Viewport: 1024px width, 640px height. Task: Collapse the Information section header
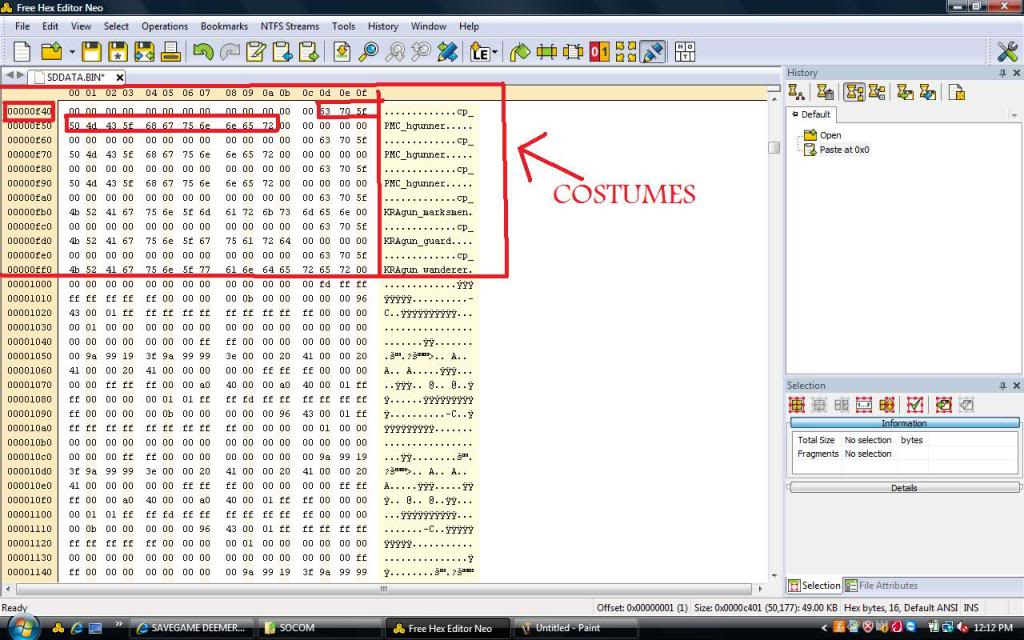click(x=904, y=423)
